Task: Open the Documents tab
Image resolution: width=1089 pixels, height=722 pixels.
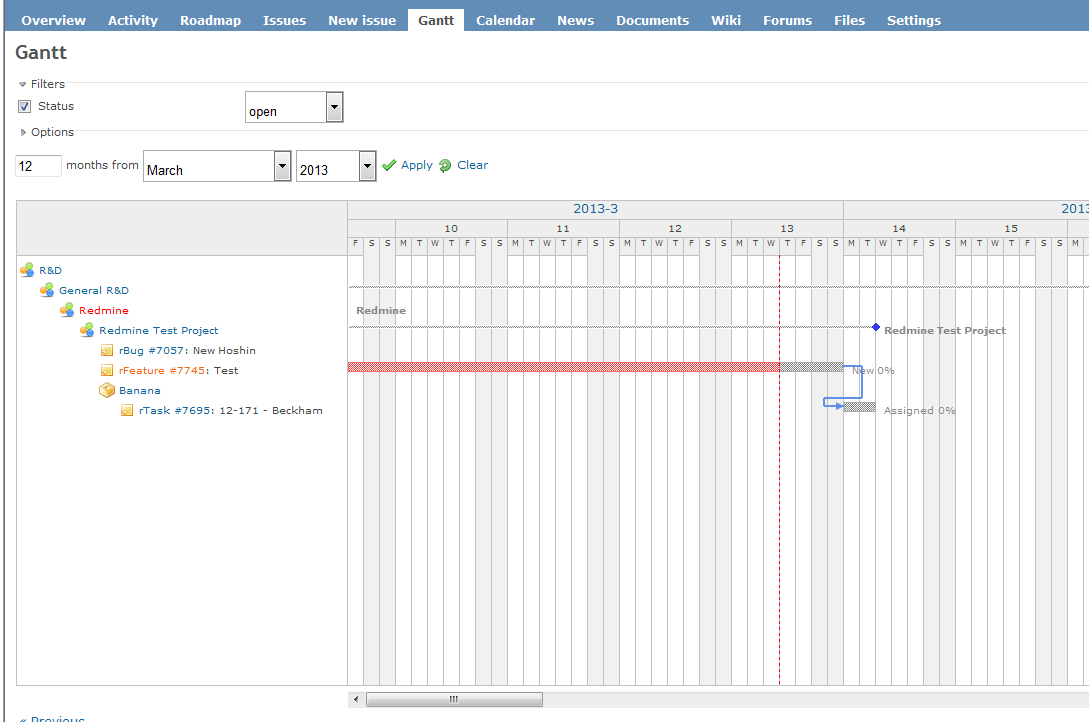Action: (x=653, y=21)
